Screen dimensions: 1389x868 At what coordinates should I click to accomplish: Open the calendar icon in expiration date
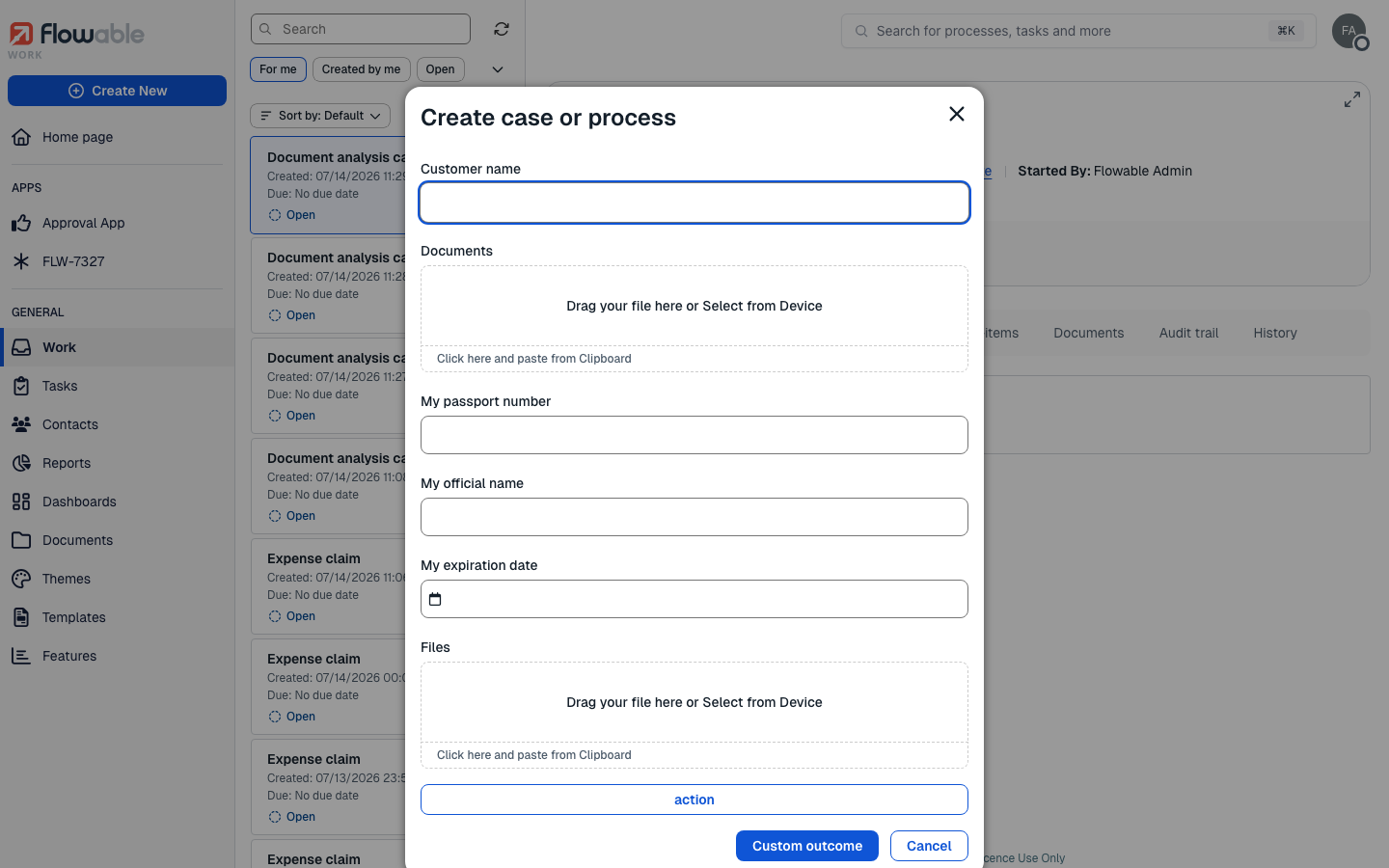435,599
